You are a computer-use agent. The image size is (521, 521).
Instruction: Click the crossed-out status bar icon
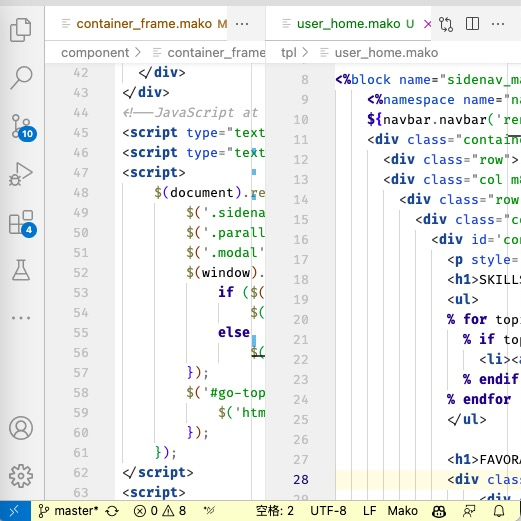click(209, 511)
